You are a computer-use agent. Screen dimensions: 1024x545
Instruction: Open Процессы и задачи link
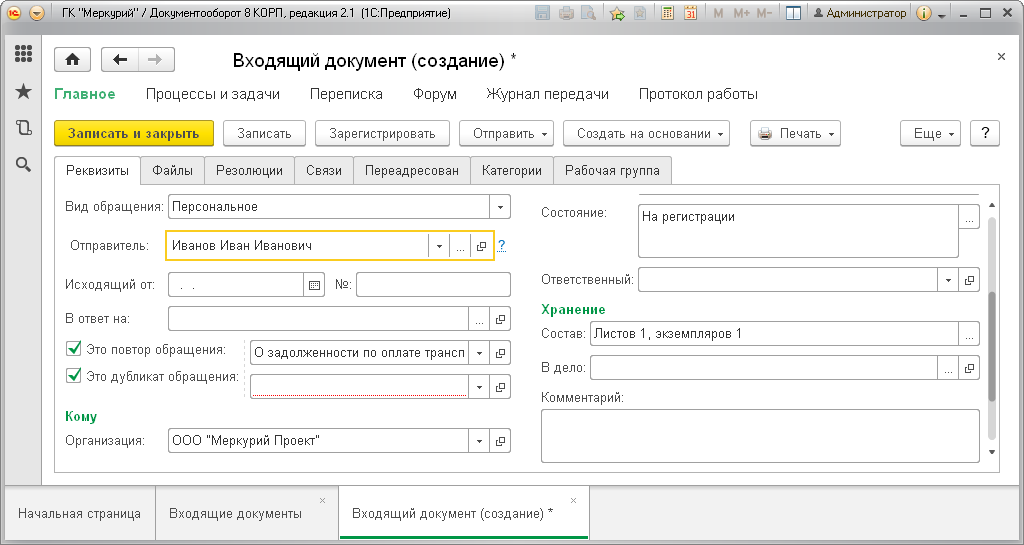click(213, 94)
